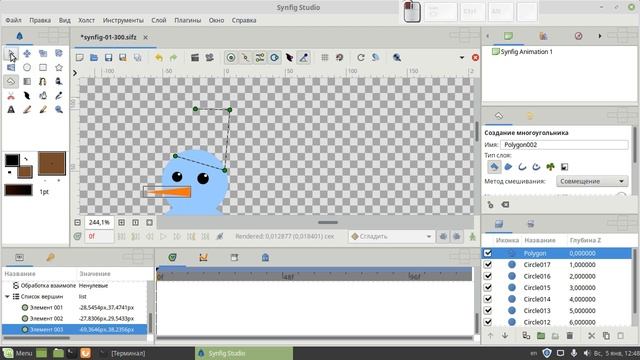Raise the layer with the up arrow
Screen dimensions: 640x360
(x=491, y=336)
